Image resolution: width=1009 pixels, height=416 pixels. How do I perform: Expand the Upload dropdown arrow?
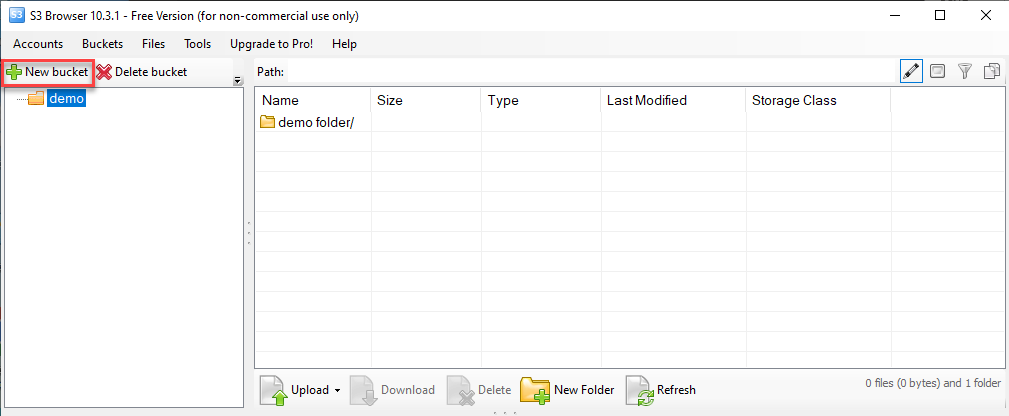click(x=338, y=390)
